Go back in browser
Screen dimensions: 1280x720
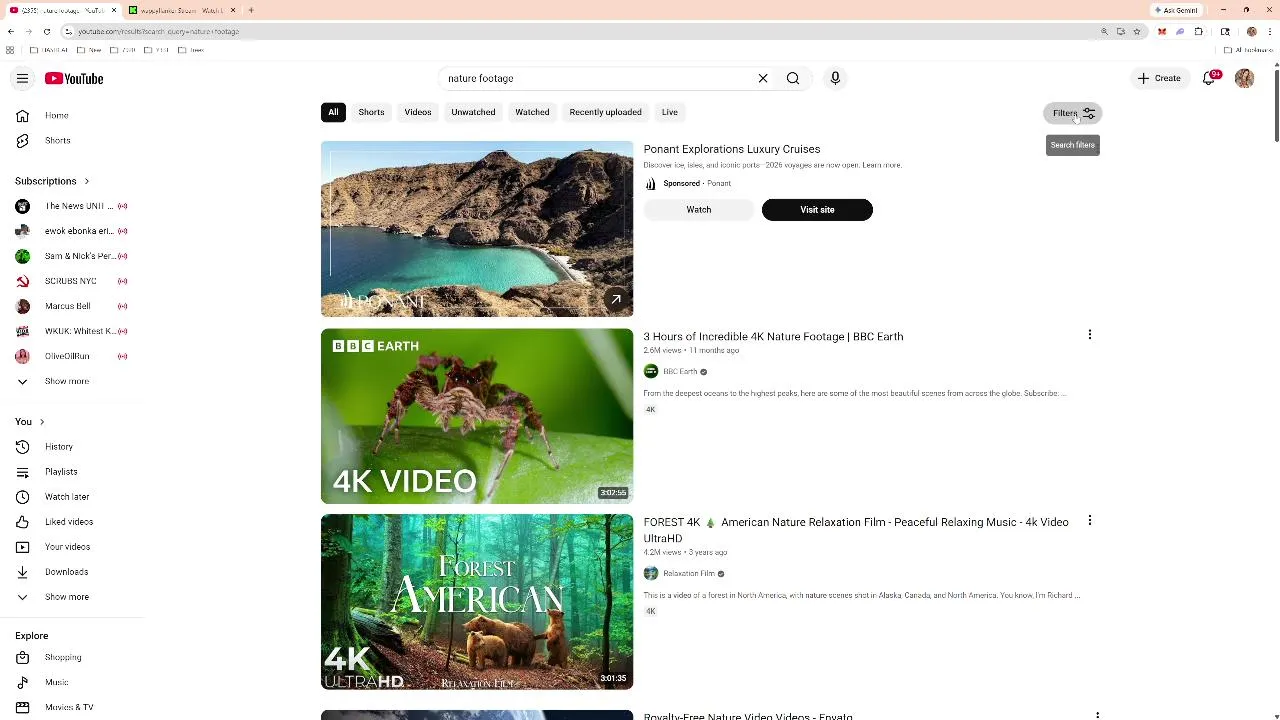(x=11, y=31)
